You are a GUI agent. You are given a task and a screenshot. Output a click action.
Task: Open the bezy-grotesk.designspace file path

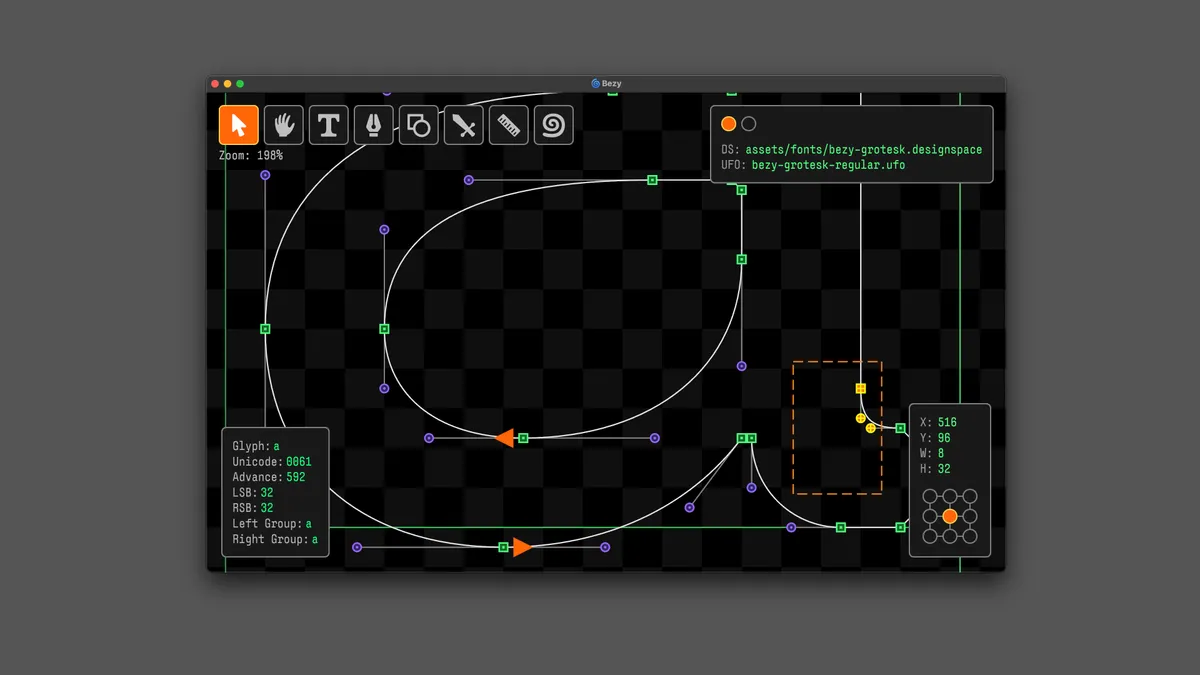click(863, 150)
